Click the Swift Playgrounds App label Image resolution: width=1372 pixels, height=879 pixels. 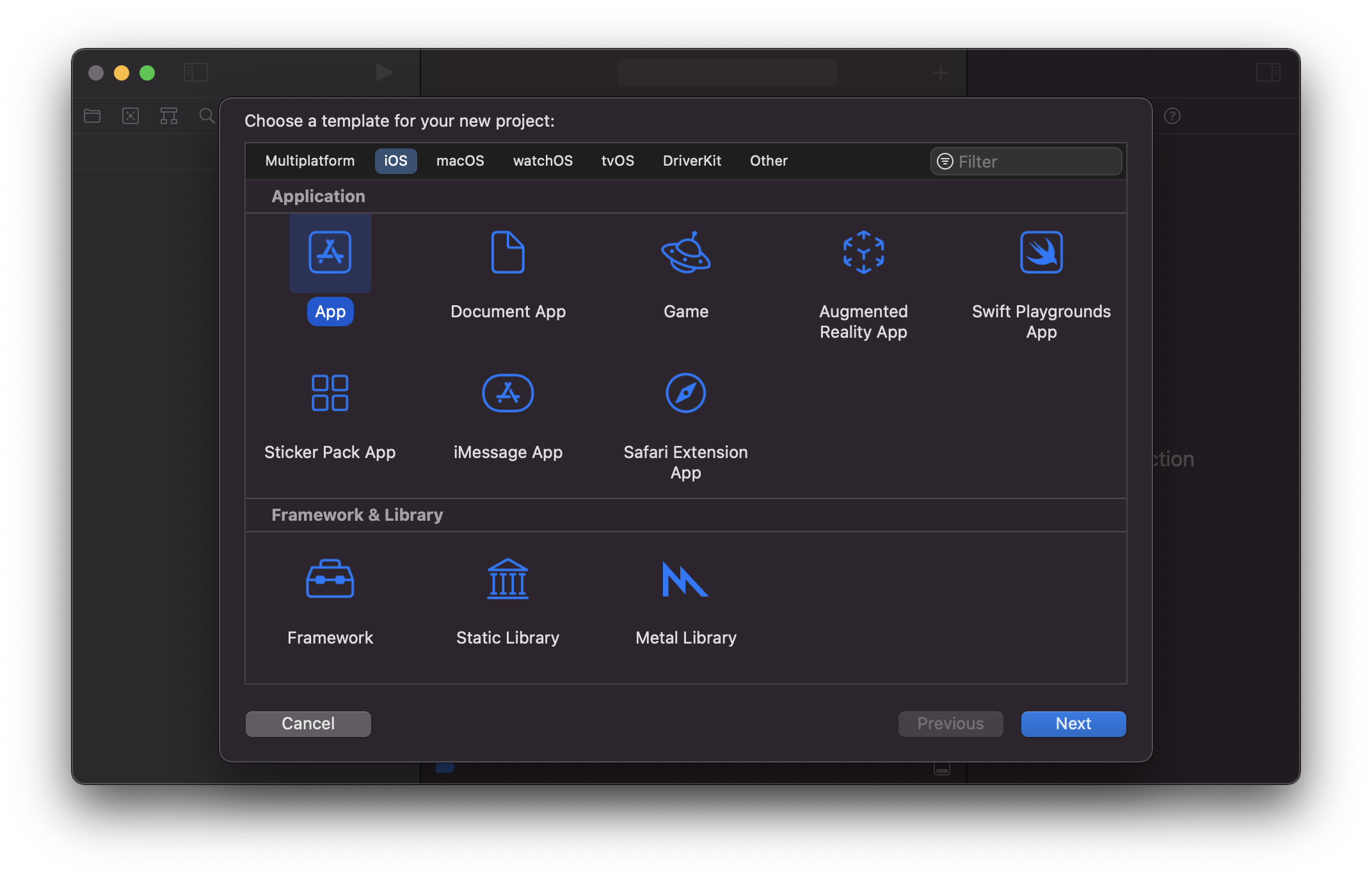tap(1042, 322)
